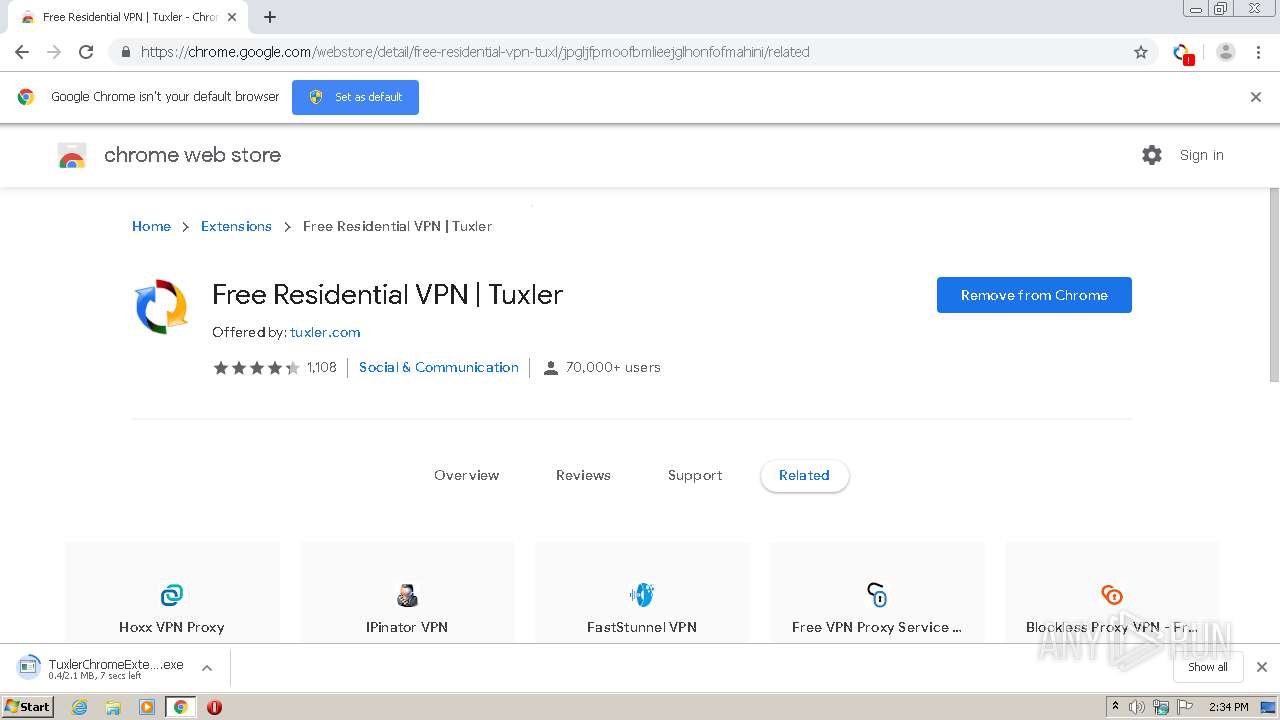The image size is (1280, 720).
Task: Dismiss the default browser notification bar
Action: tap(1256, 97)
